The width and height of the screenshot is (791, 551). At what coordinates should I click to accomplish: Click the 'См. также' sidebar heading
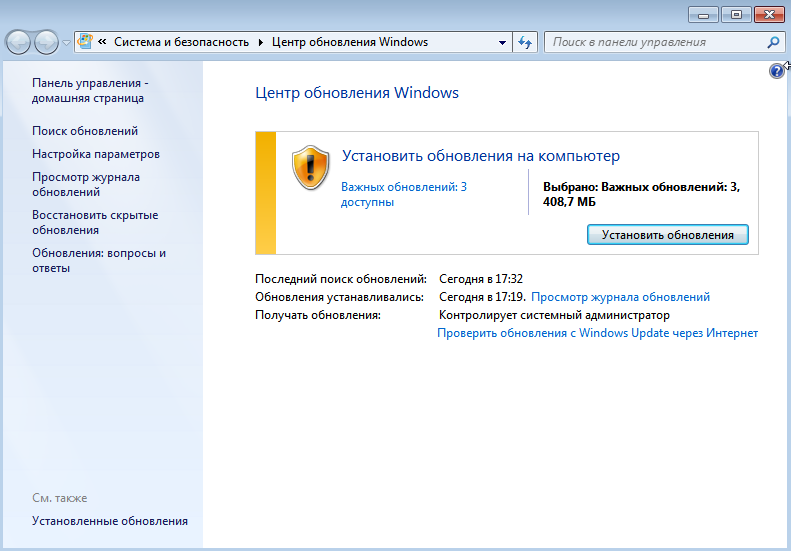click(x=60, y=498)
